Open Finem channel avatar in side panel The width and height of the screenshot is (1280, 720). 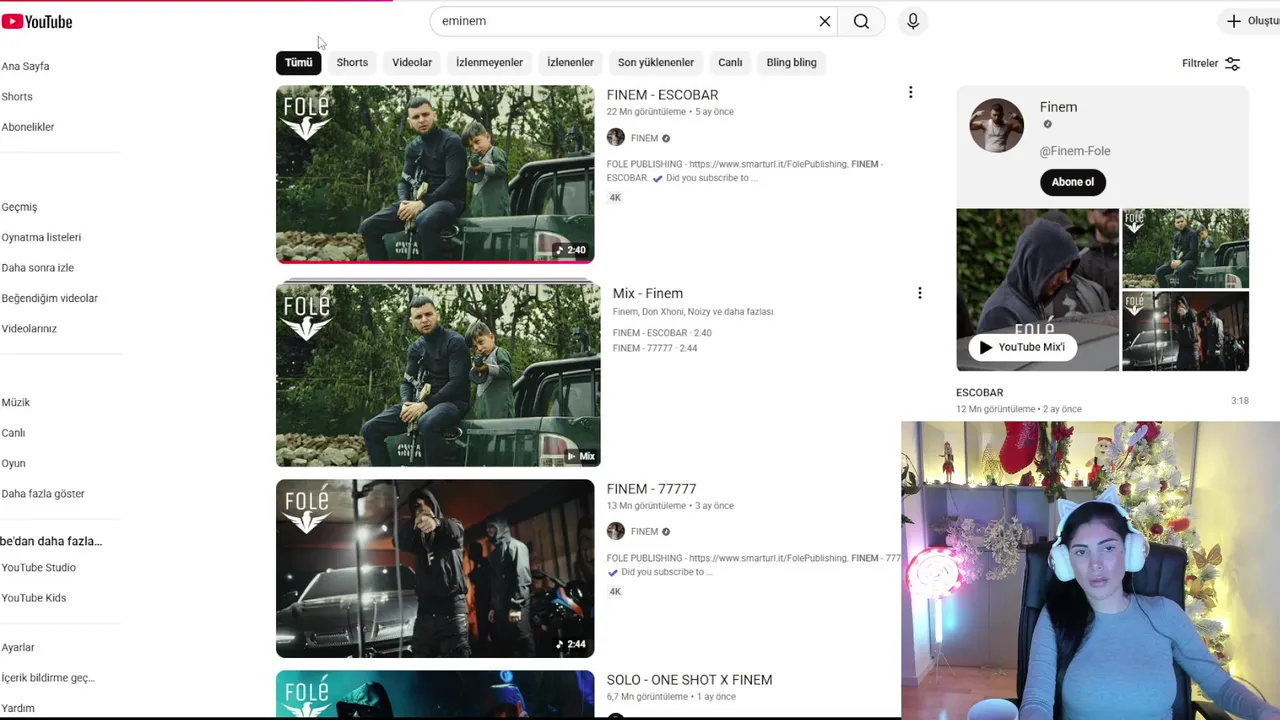996,125
